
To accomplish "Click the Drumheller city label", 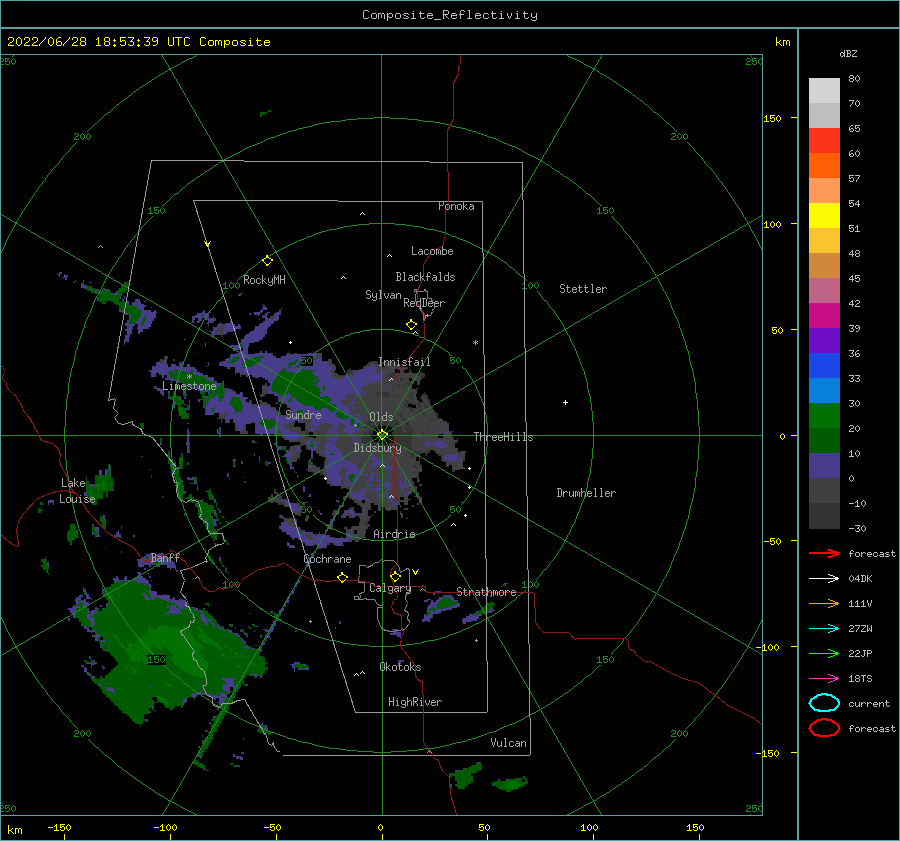I will click(x=586, y=493).
